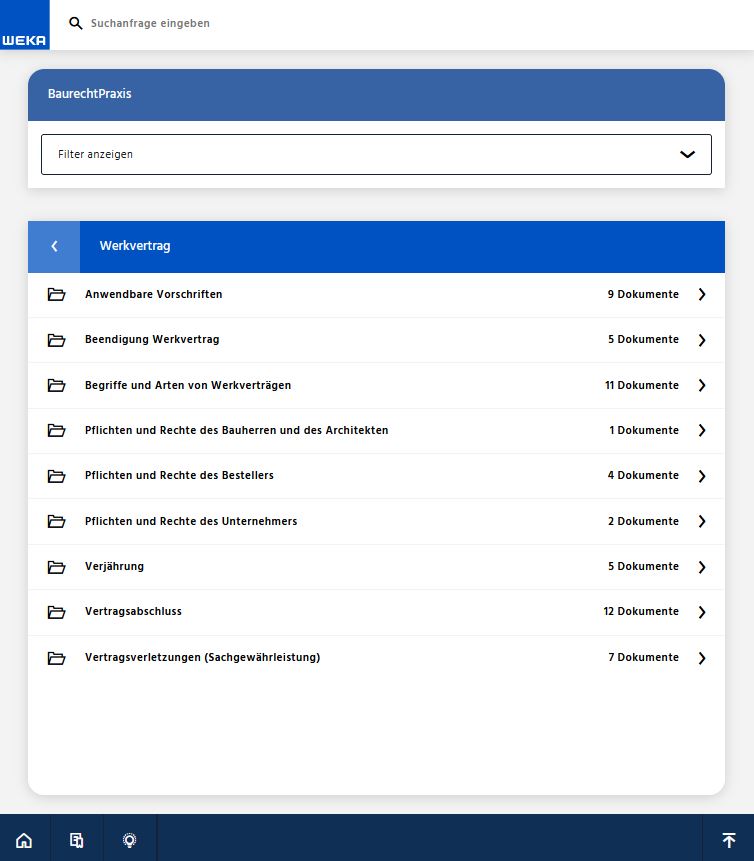Go back using the left chevron
The image size is (754, 861).
coord(54,246)
